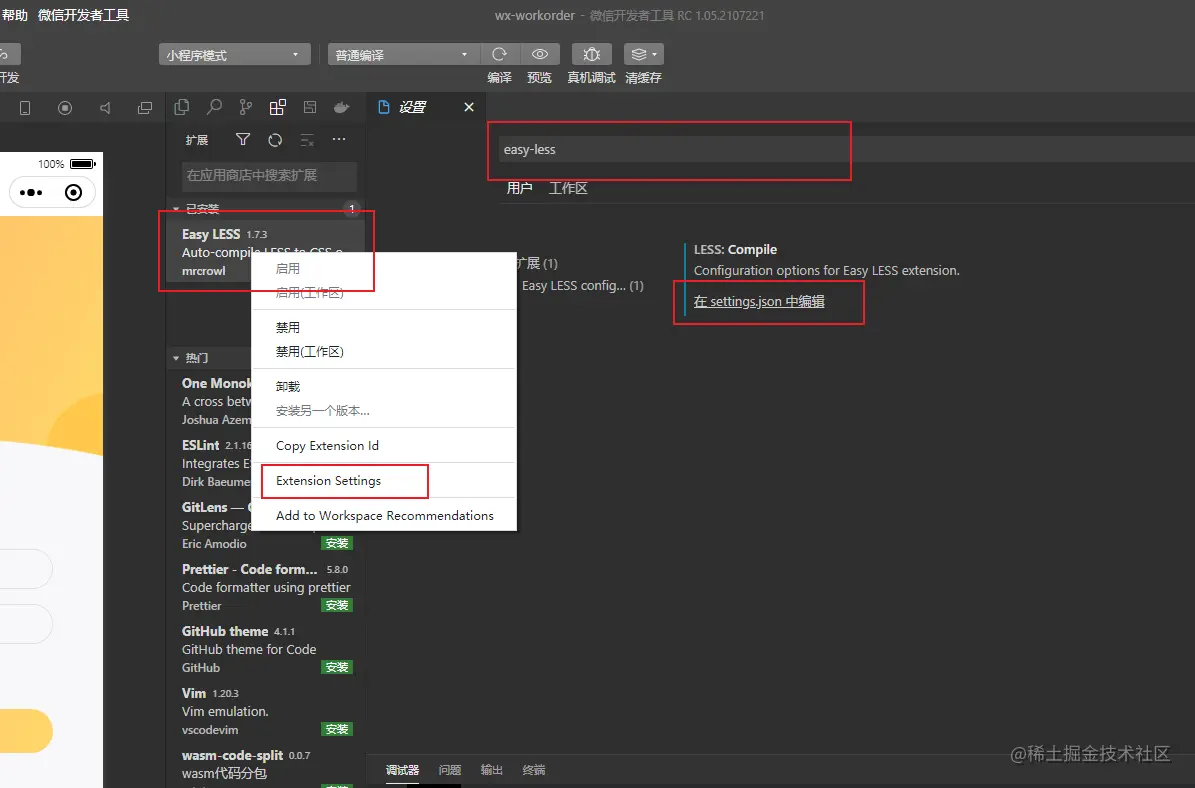Switch to the 调试器 bottom tab
The width and height of the screenshot is (1195, 788).
click(402, 770)
